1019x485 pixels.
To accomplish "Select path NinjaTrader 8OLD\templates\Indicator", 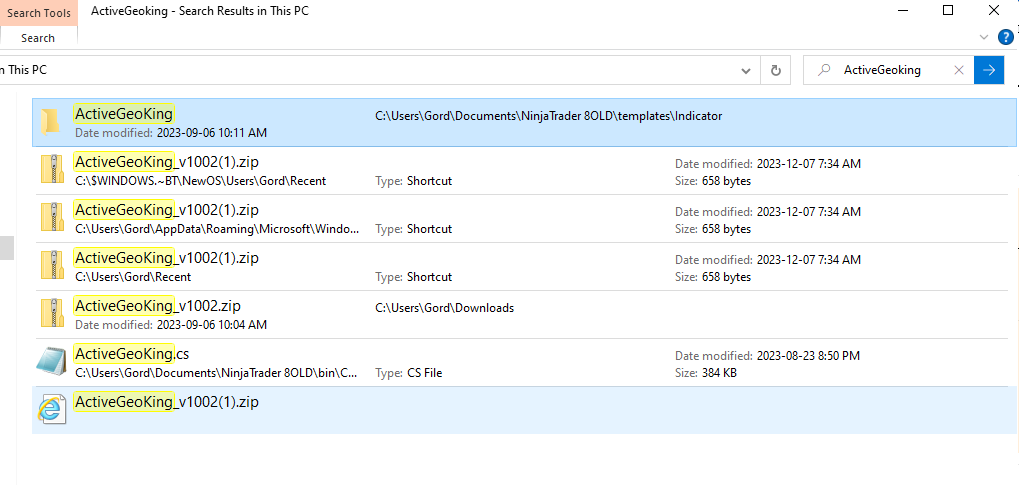I will click(548, 116).
